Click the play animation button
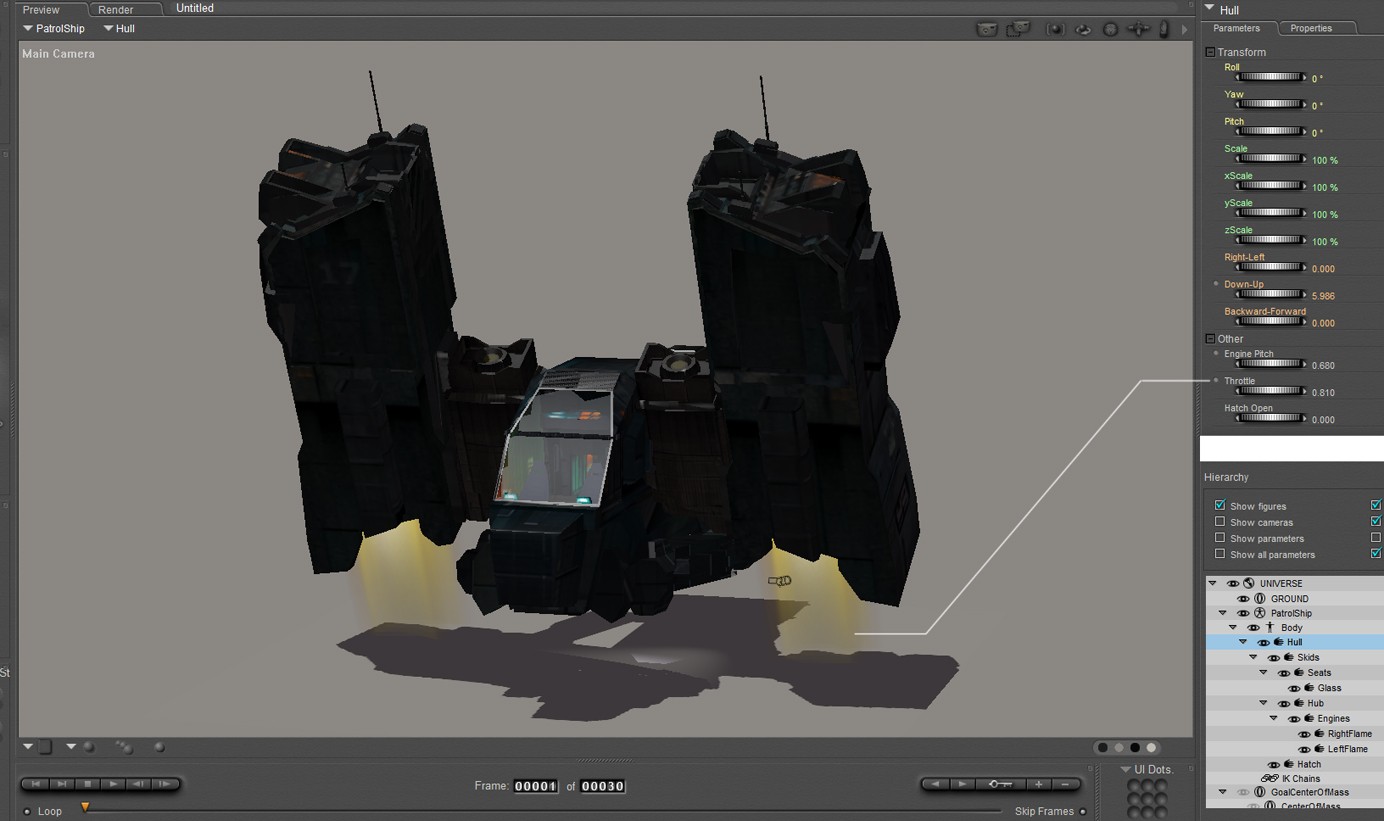 coord(114,784)
